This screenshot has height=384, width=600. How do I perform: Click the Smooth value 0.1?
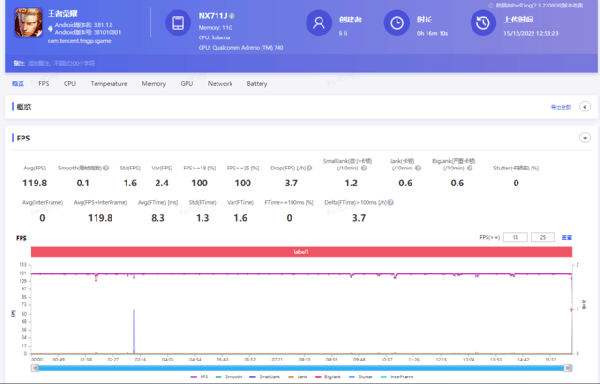(x=83, y=183)
